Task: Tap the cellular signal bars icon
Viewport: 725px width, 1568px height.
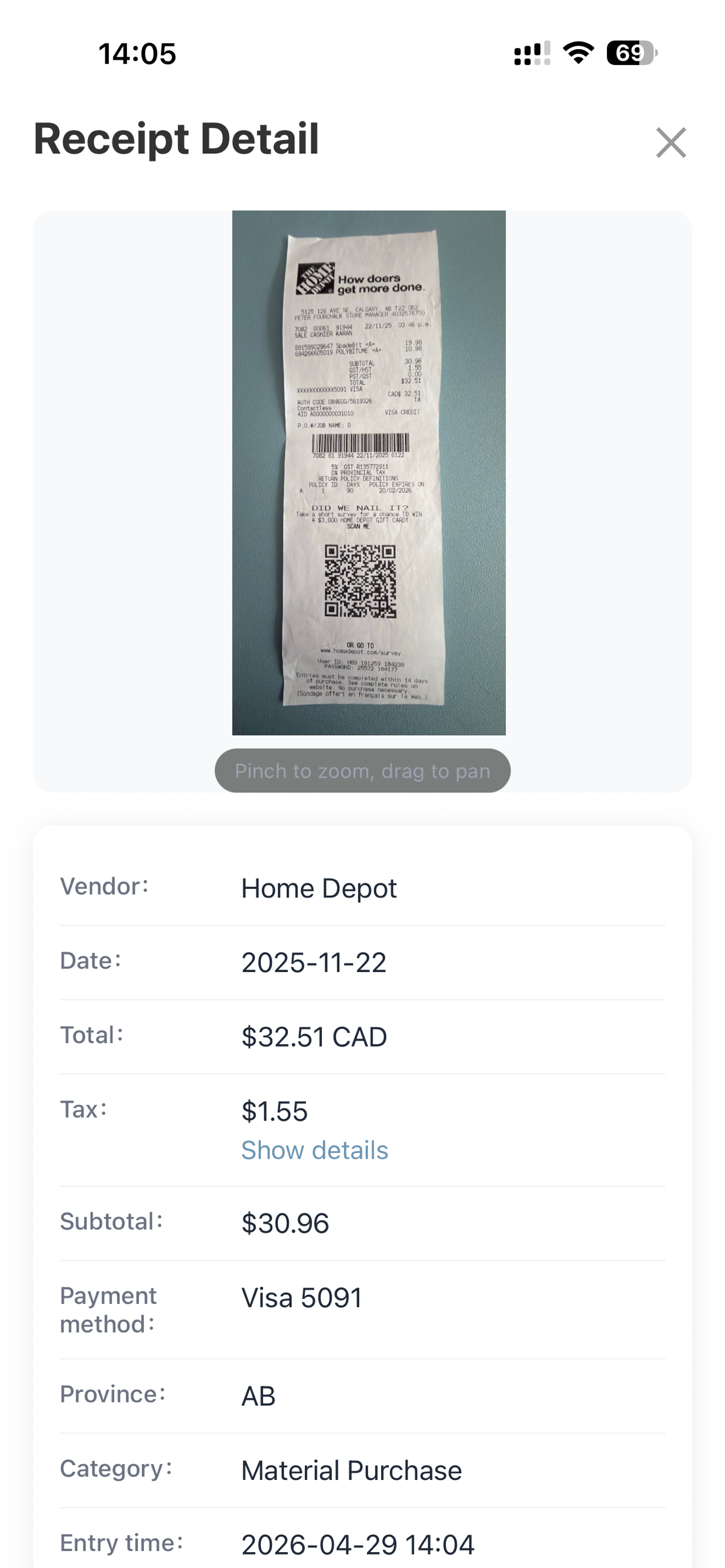Action: [x=532, y=53]
